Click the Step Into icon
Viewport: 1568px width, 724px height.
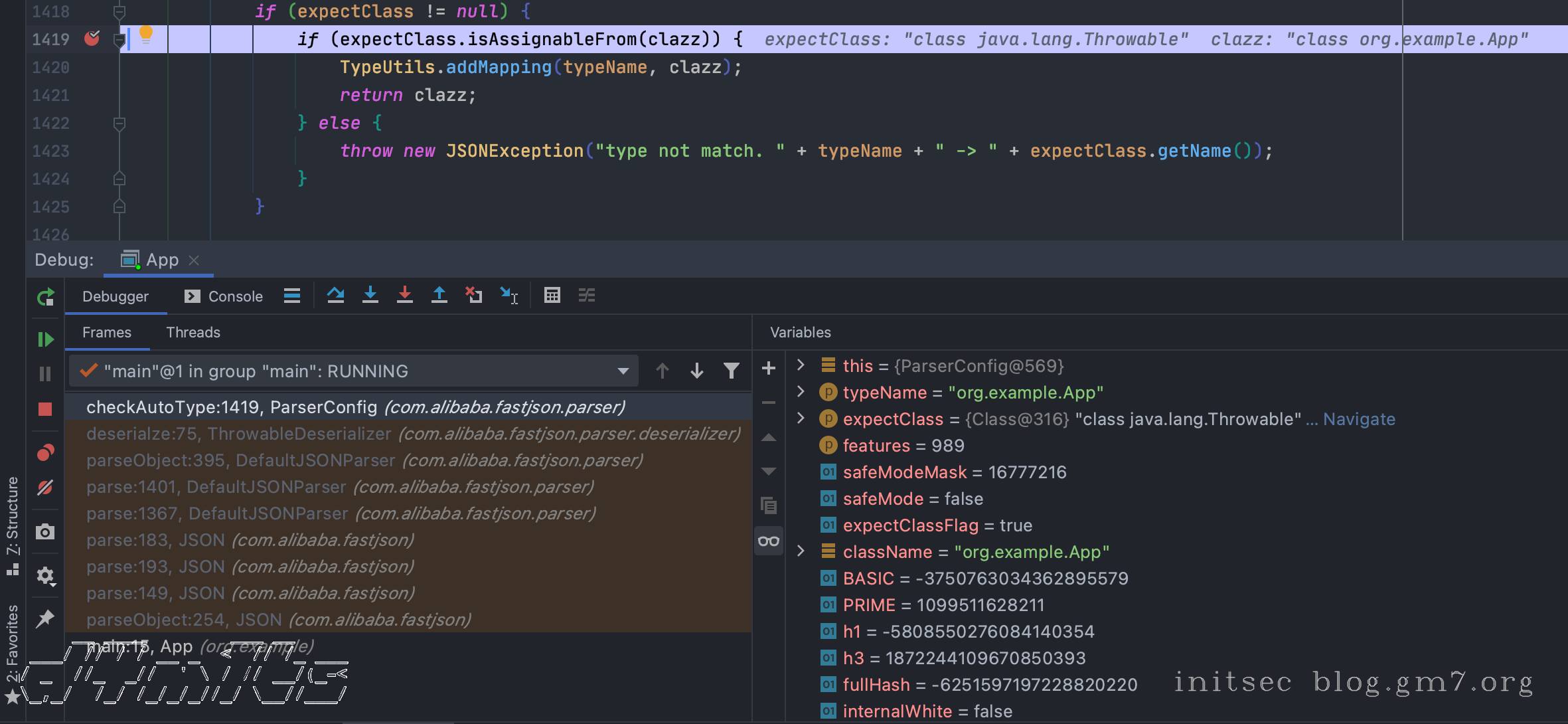[x=370, y=296]
